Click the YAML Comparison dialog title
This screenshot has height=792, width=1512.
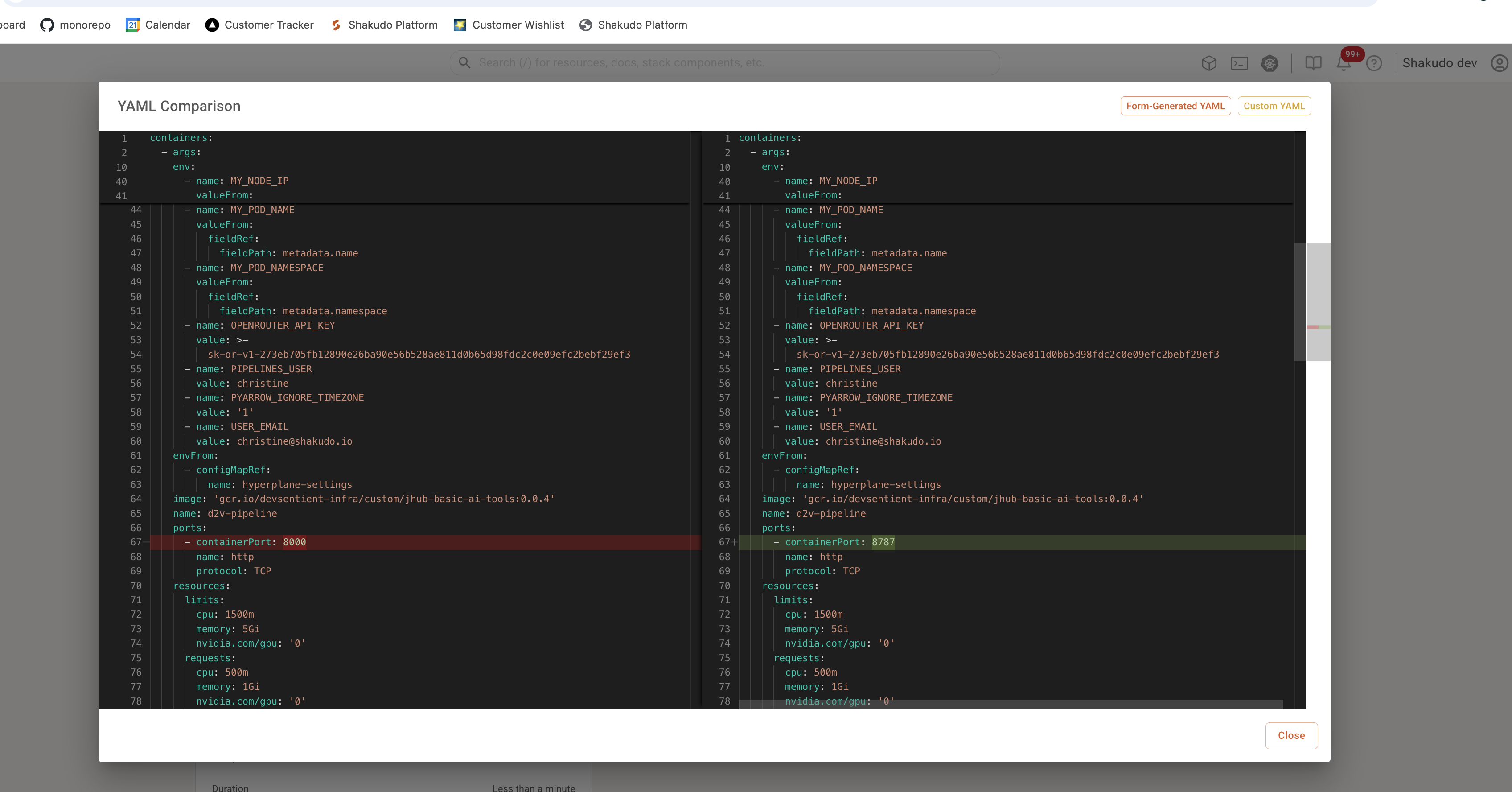point(178,106)
